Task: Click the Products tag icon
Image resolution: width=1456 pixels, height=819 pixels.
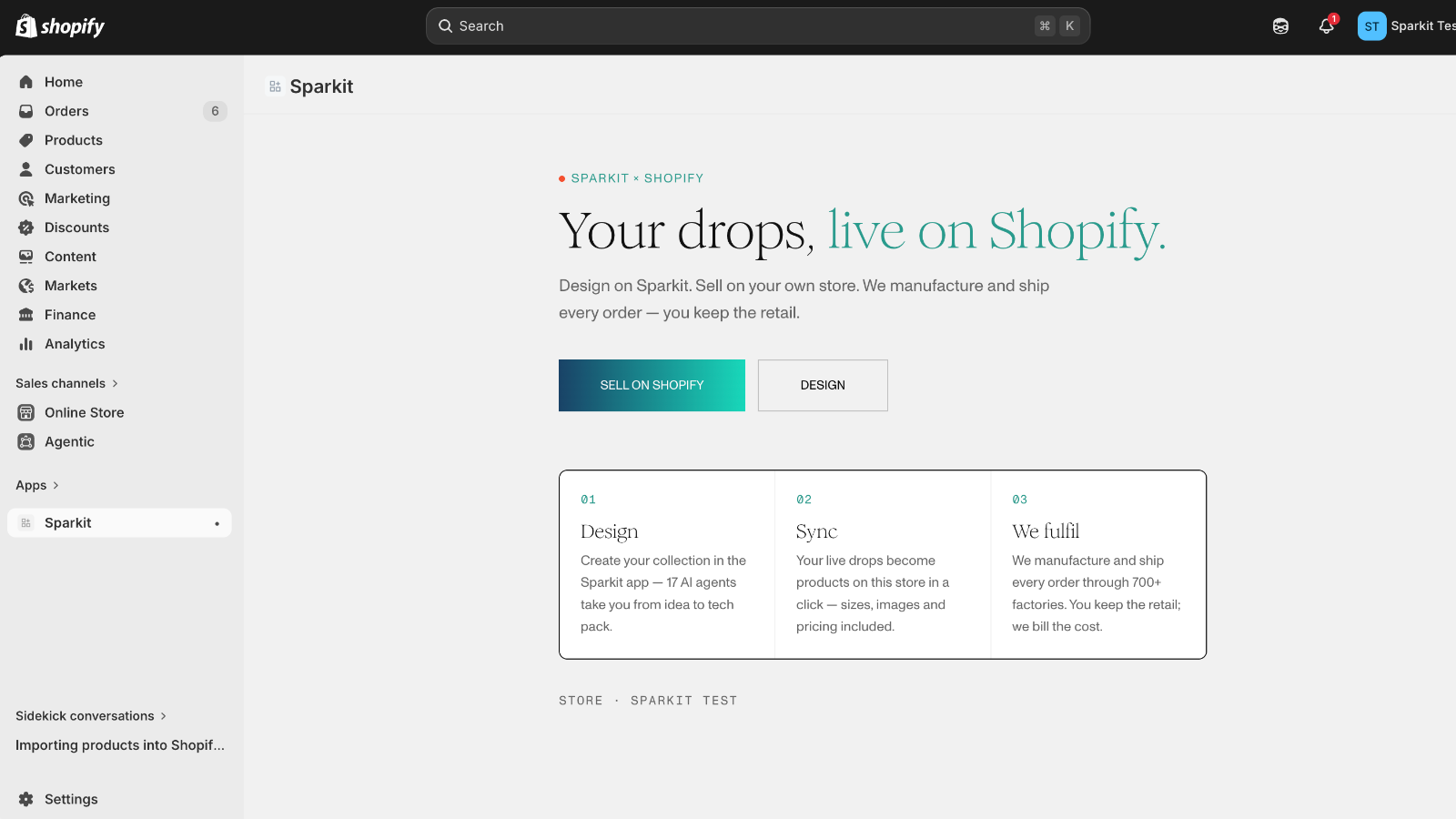Action: point(26,140)
